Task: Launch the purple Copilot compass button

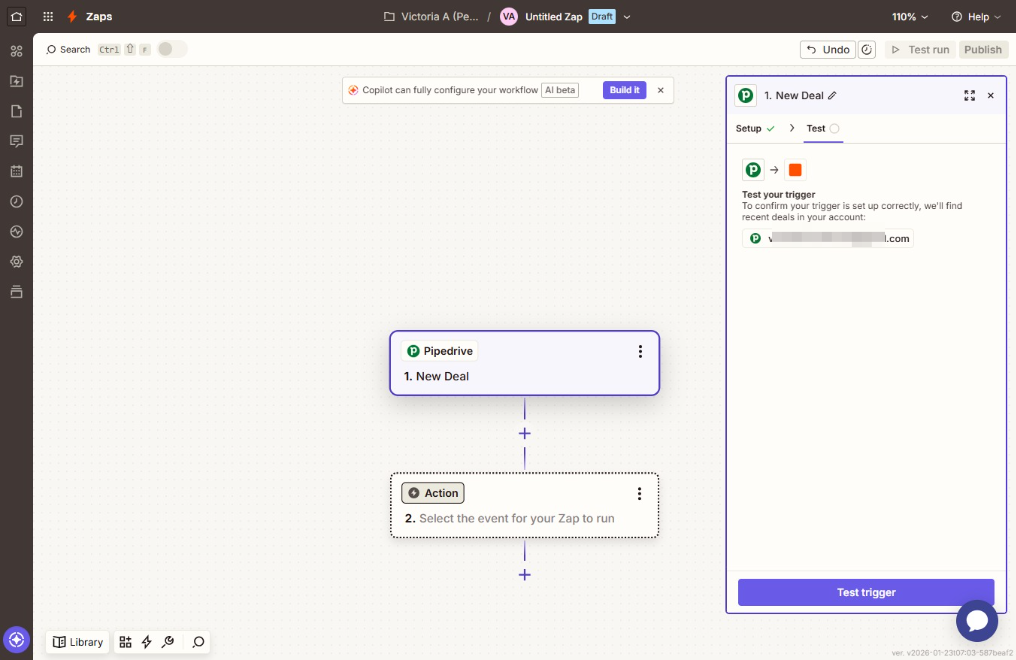Action: click(16, 640)
